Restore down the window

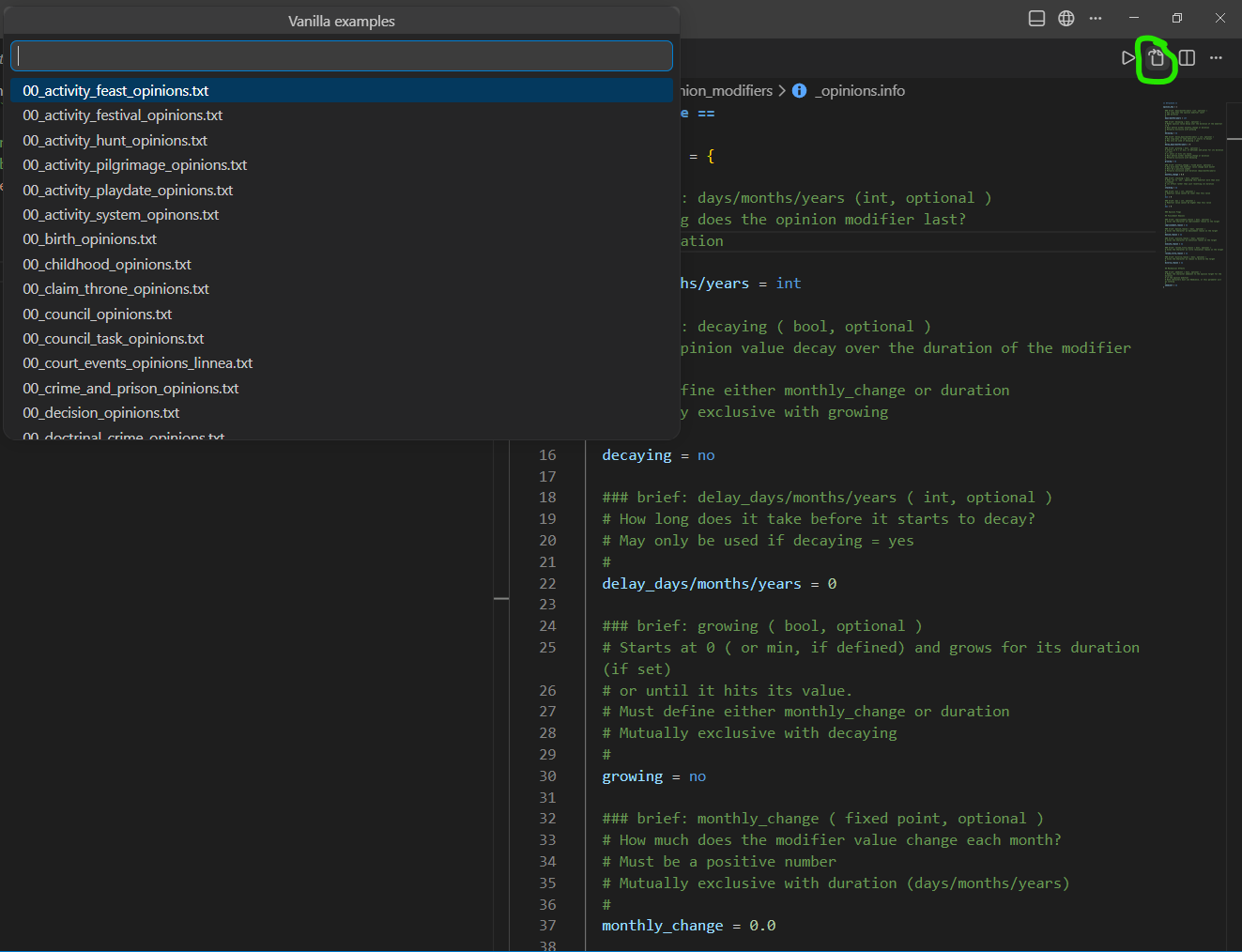point(1177,18)
